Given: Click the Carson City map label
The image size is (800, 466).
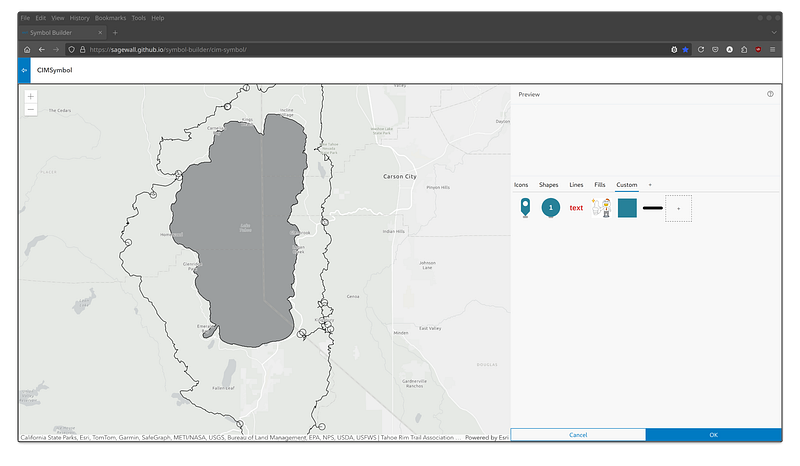Looking at the screenshot, I should (x=399, y=176).
